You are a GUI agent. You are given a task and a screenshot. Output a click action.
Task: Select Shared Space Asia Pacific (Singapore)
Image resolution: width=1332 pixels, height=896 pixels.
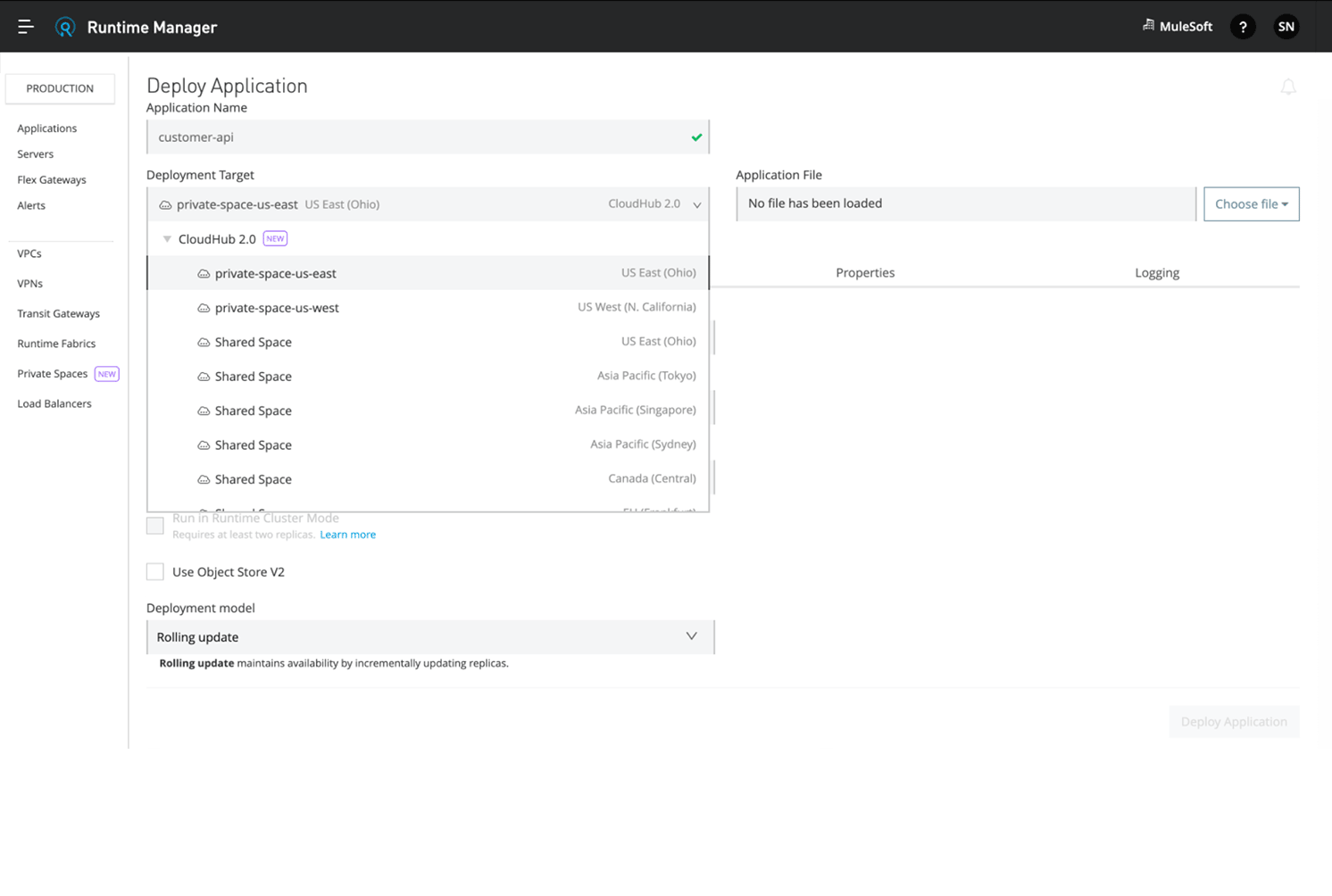pyautogui.click(x=429, y=411)
